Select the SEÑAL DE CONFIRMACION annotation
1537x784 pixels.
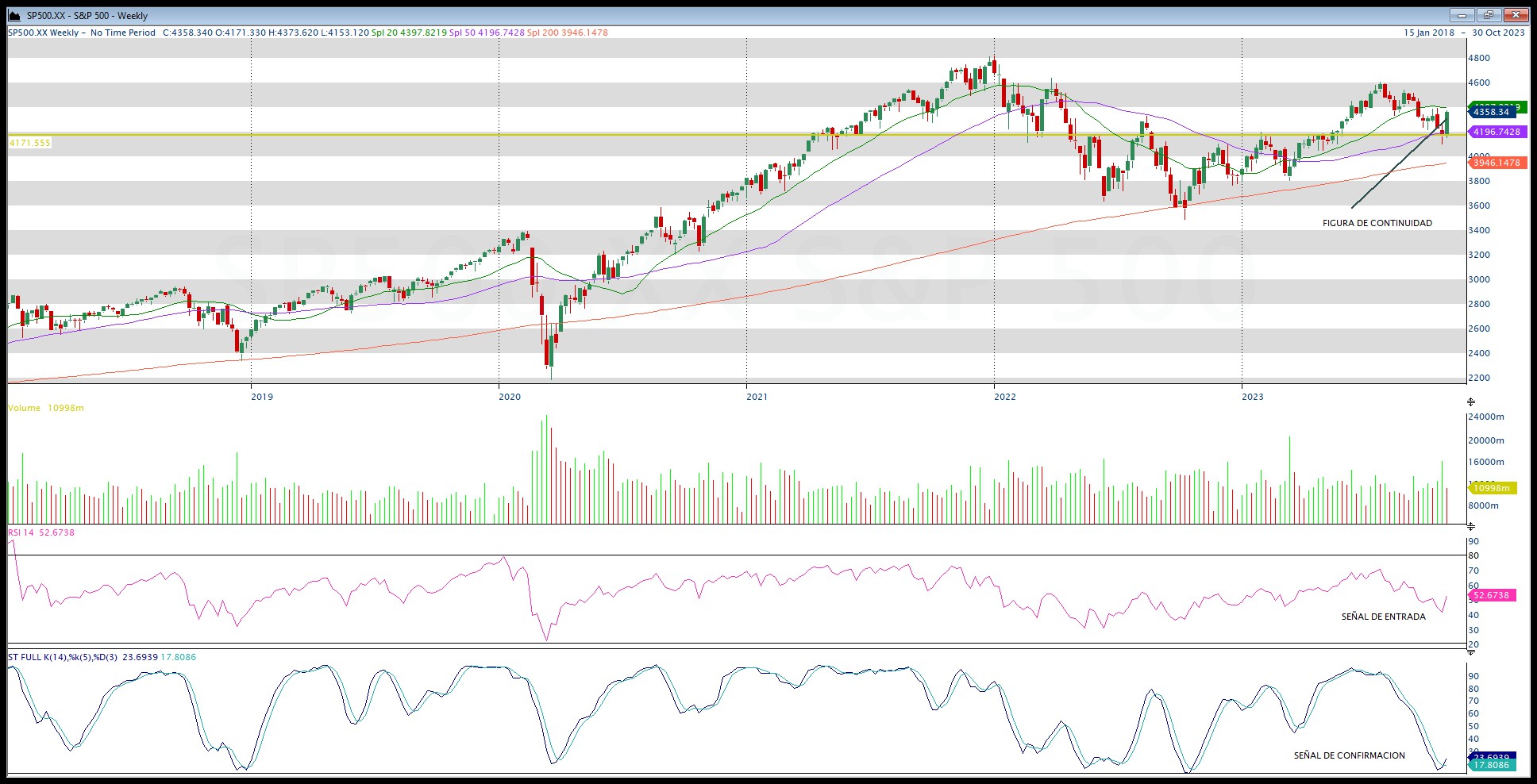click(x=1349, y=755)
